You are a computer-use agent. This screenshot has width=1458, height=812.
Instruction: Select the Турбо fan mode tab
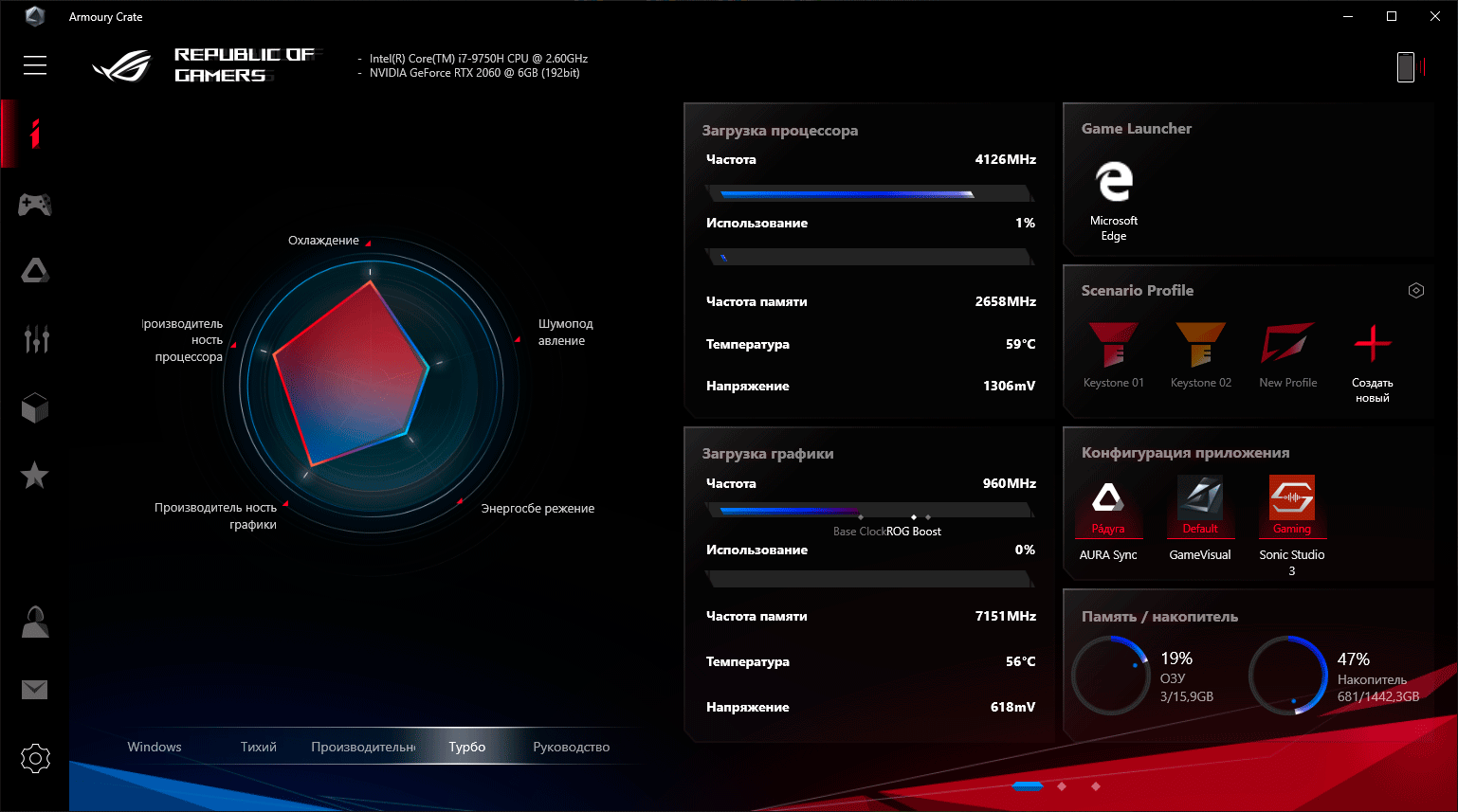(x=467, y=747)
